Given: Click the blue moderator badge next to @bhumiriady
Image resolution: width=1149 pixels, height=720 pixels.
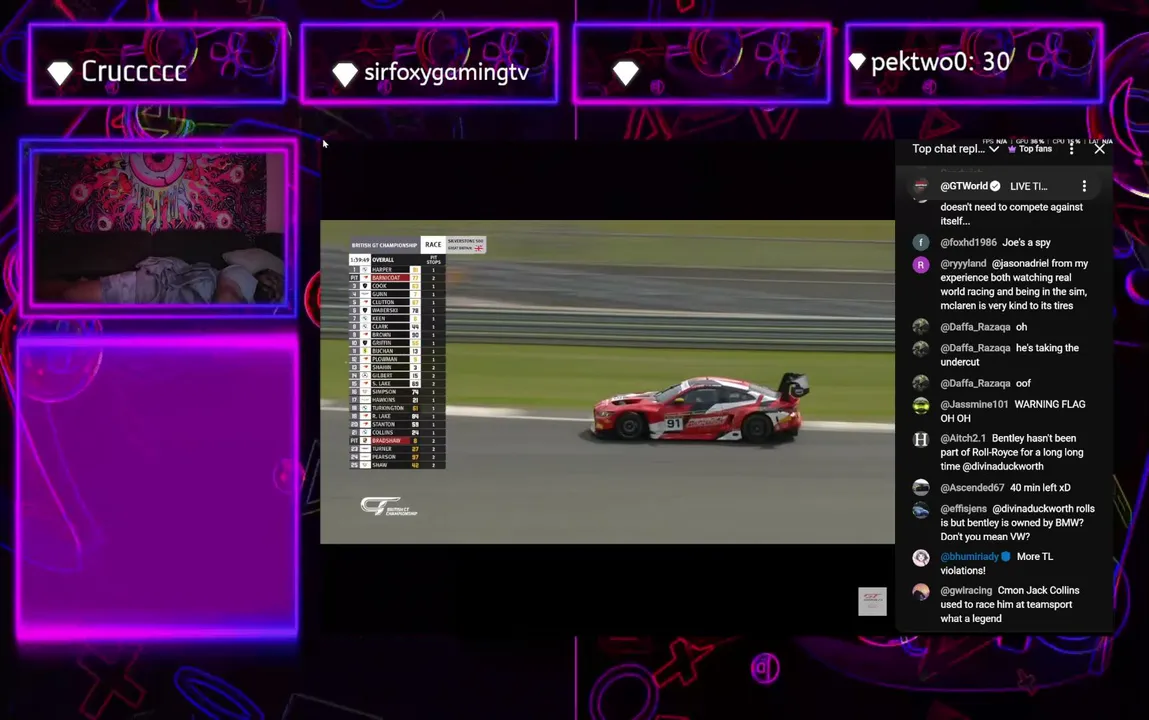Looking at the screenshot, I should click(1006, 557).
